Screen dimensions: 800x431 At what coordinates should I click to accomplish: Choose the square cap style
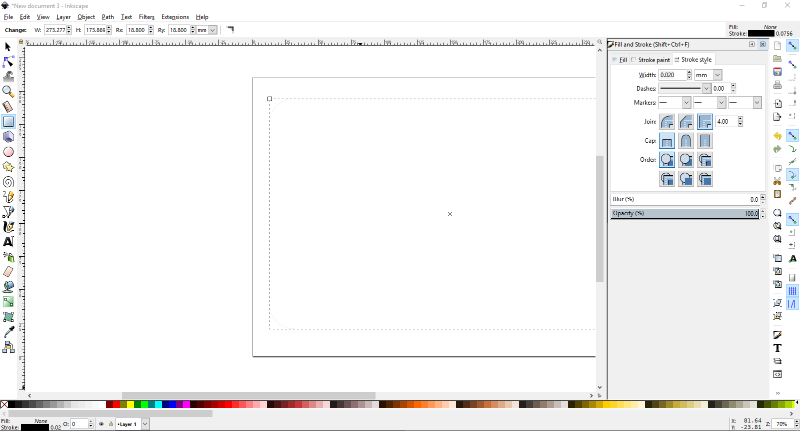pos(705,141)
